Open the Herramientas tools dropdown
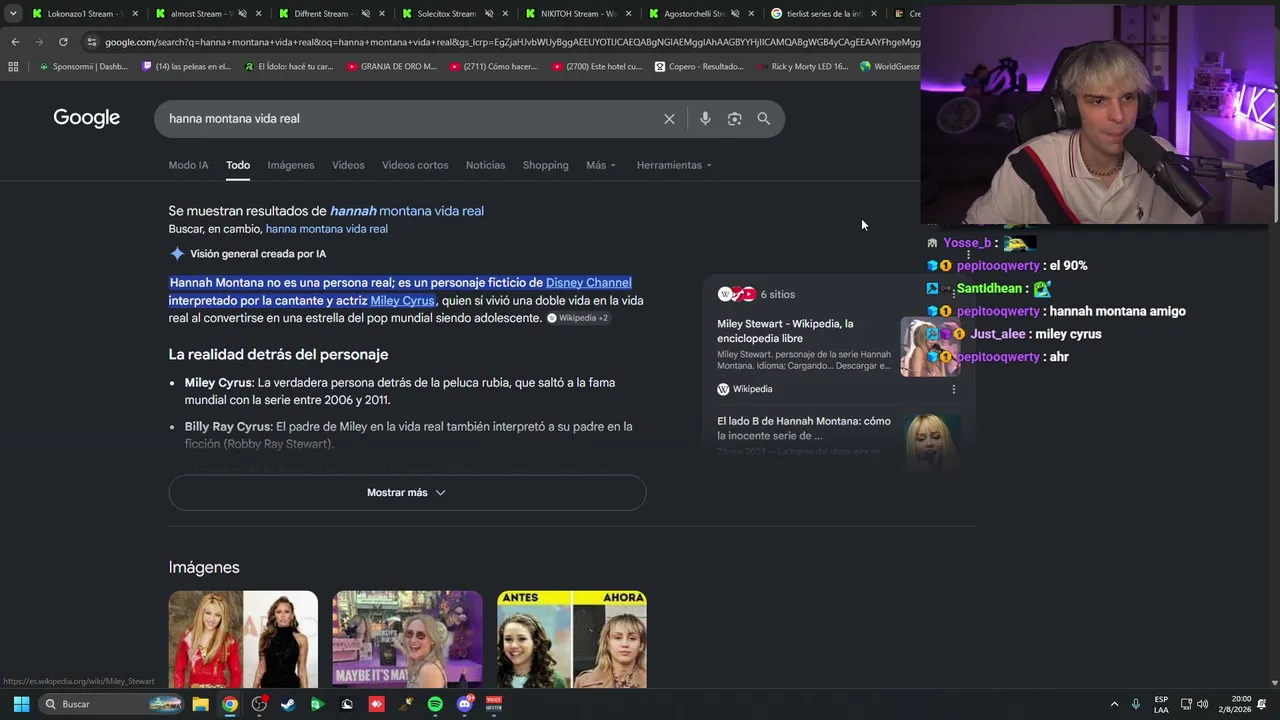1280x720 pixels. click(x=674, y=165)
